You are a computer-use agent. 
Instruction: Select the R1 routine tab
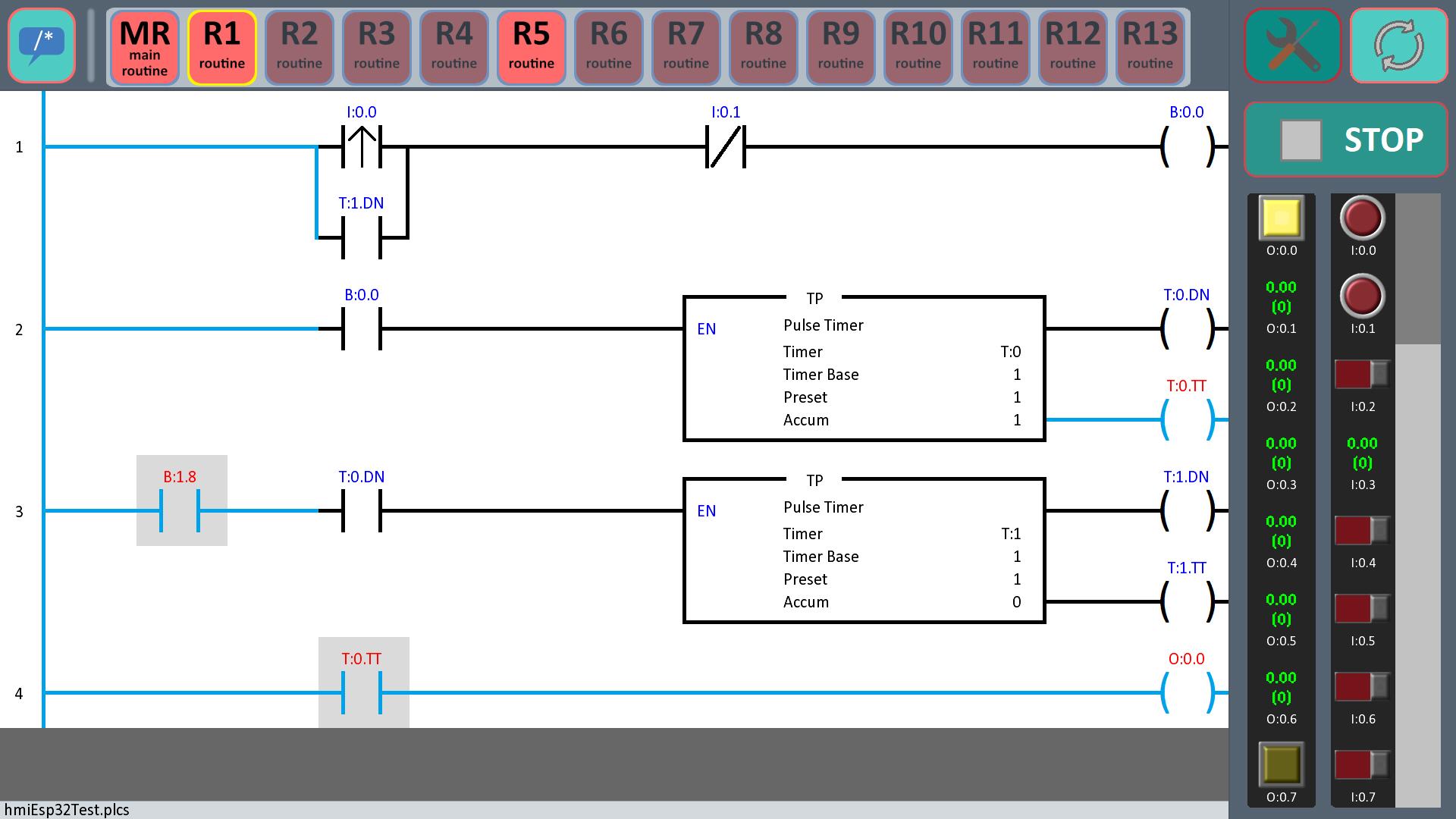(222, 48)
